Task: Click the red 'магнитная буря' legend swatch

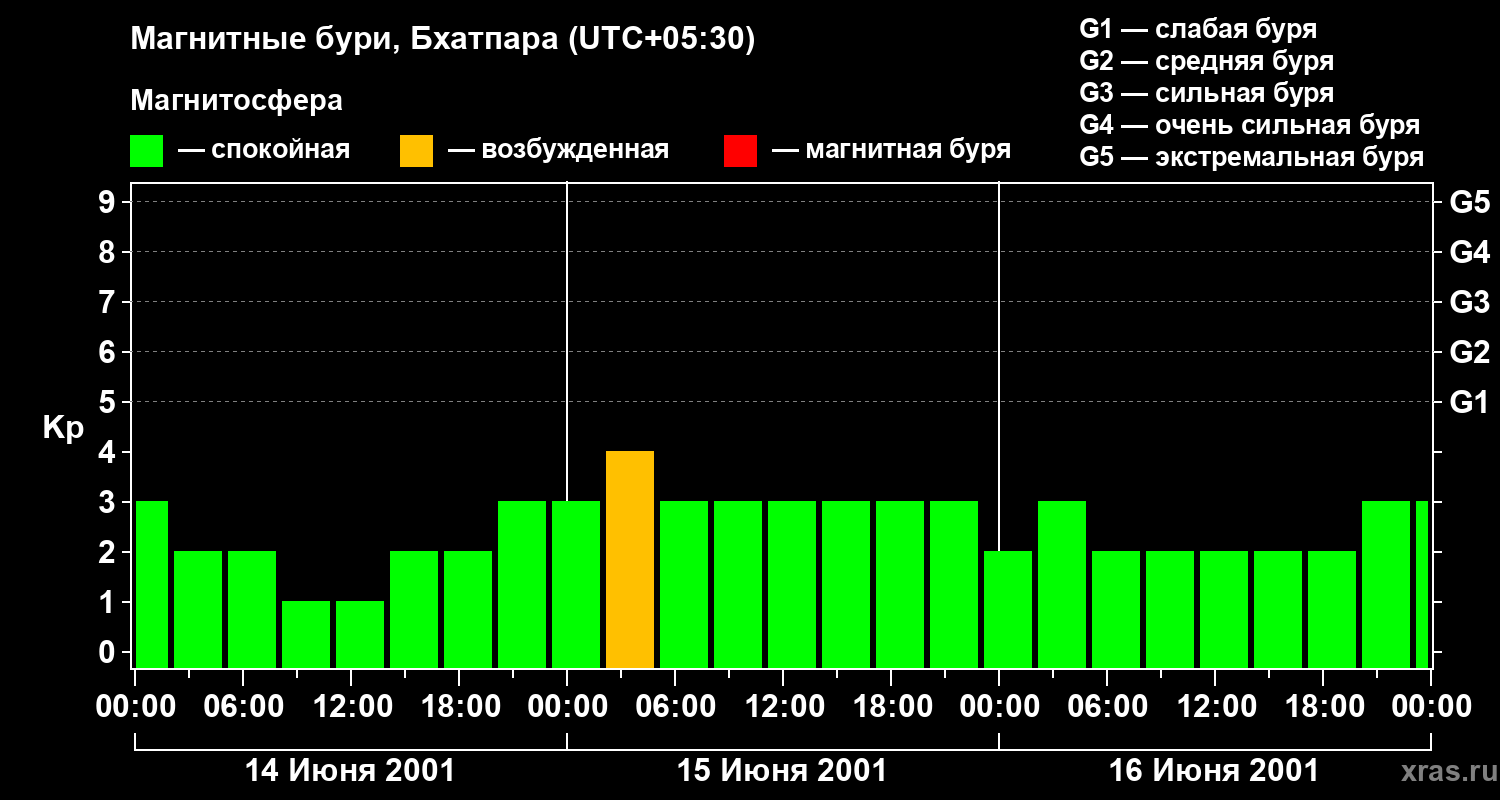Action: (x=740, y=151)
